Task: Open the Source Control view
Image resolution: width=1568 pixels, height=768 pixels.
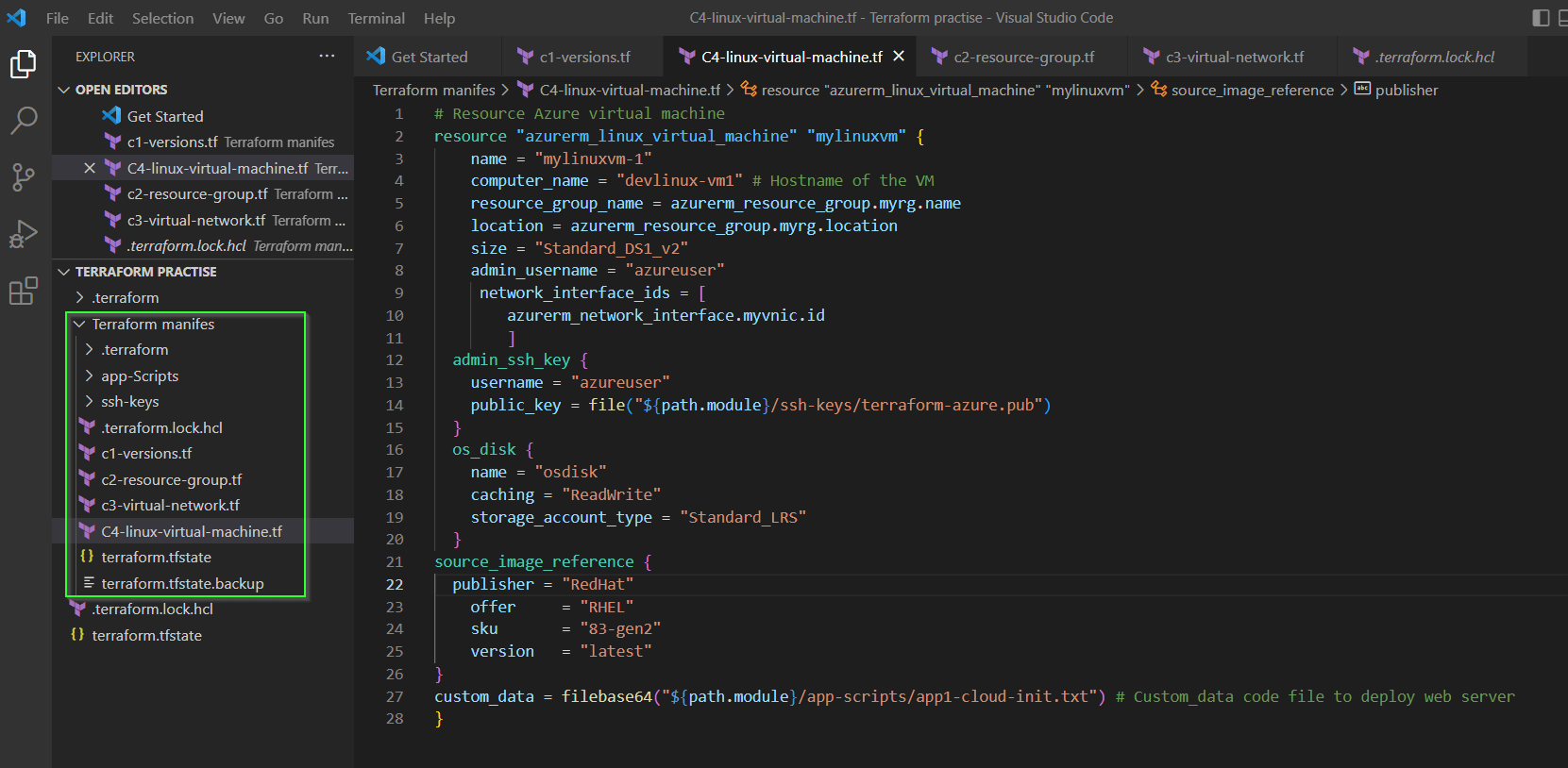Action: 24,176
